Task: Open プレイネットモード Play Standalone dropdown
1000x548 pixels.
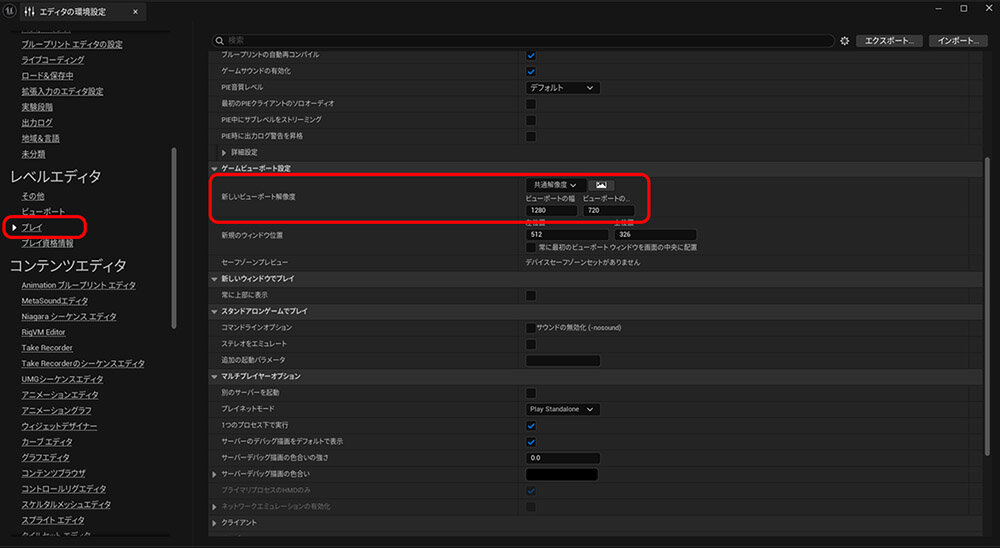Action: tap(562, 409)
